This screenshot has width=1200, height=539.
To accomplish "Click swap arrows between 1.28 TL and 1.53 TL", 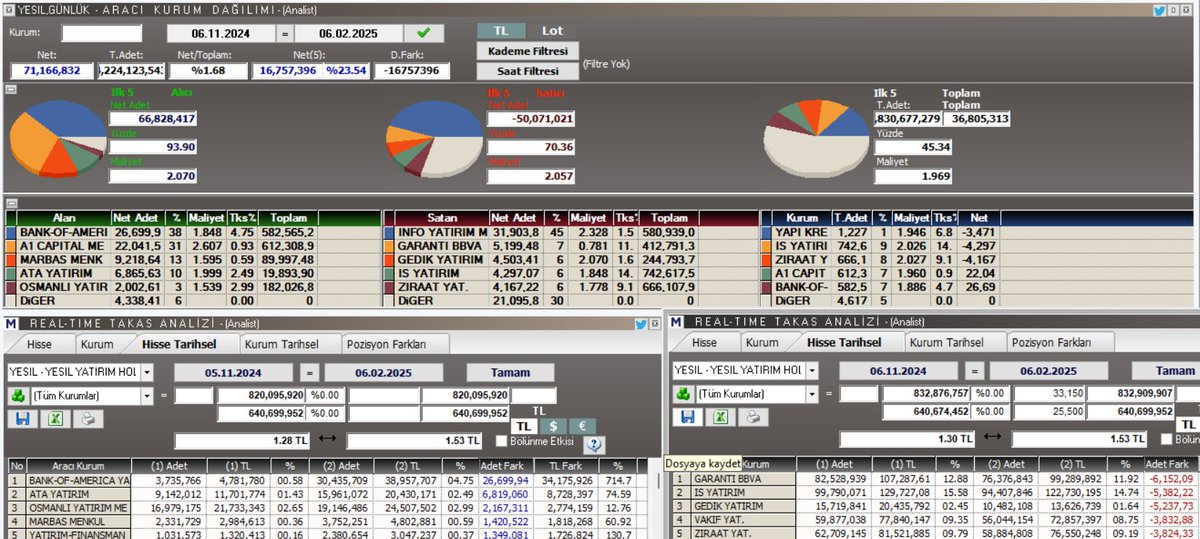I will click(328, 440).
